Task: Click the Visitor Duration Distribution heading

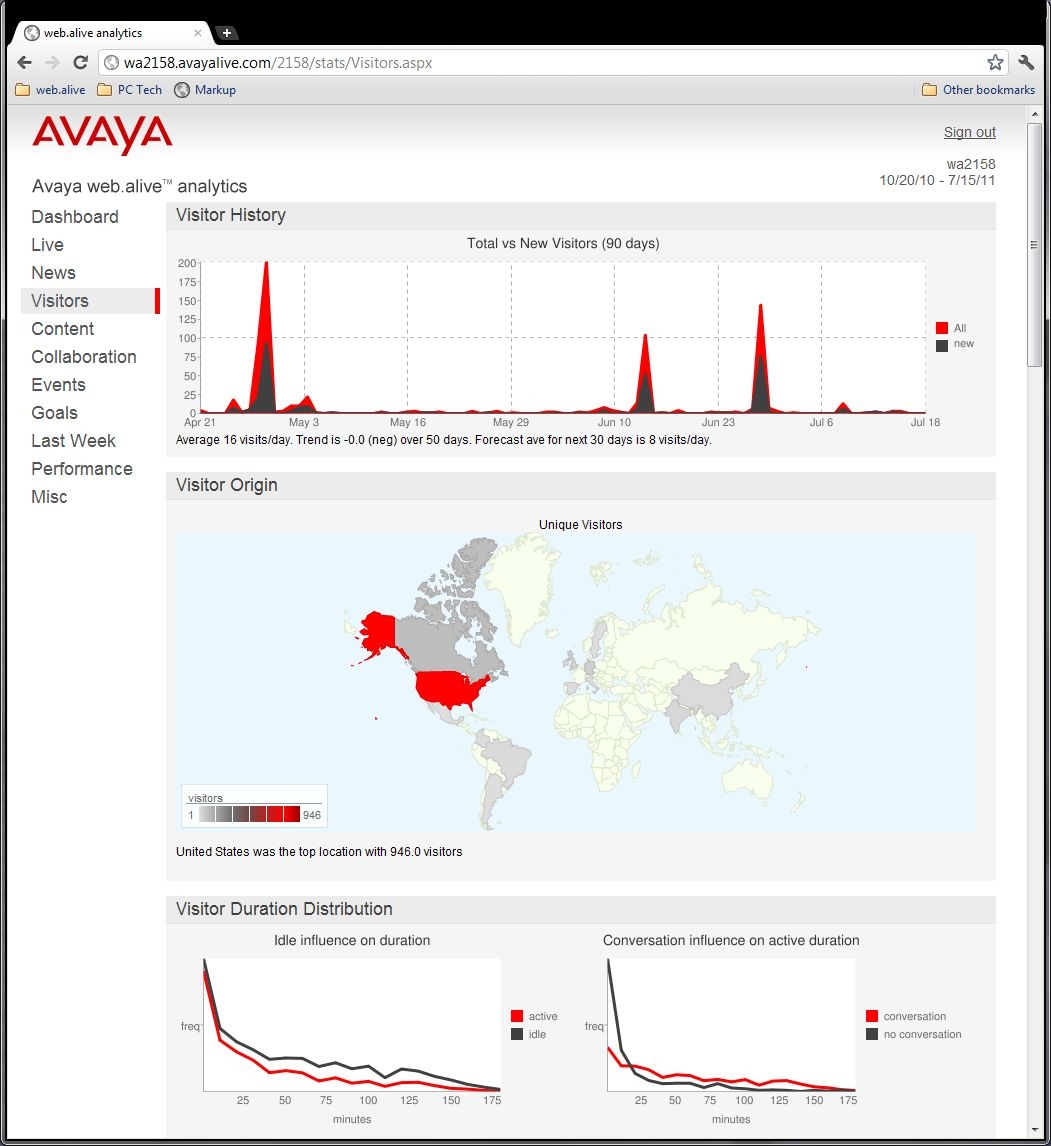Action: pos(284,909)
